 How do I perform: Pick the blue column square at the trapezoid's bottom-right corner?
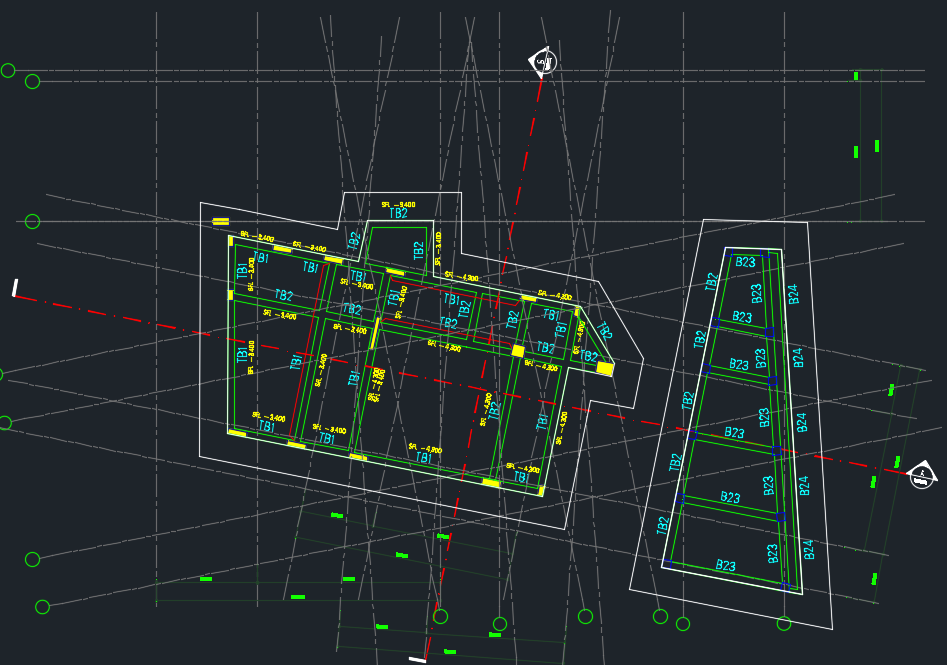click(x=785, y=585)
